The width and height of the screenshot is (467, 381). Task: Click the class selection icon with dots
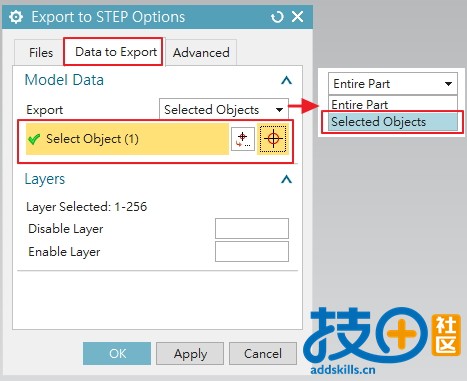[243, 139]
